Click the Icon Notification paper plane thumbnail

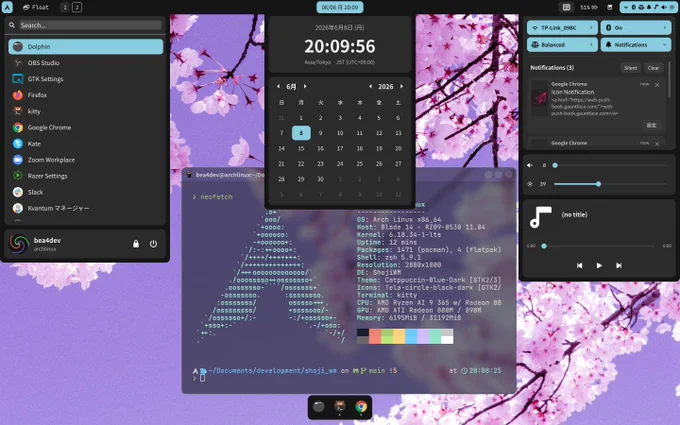coord(540,98)
